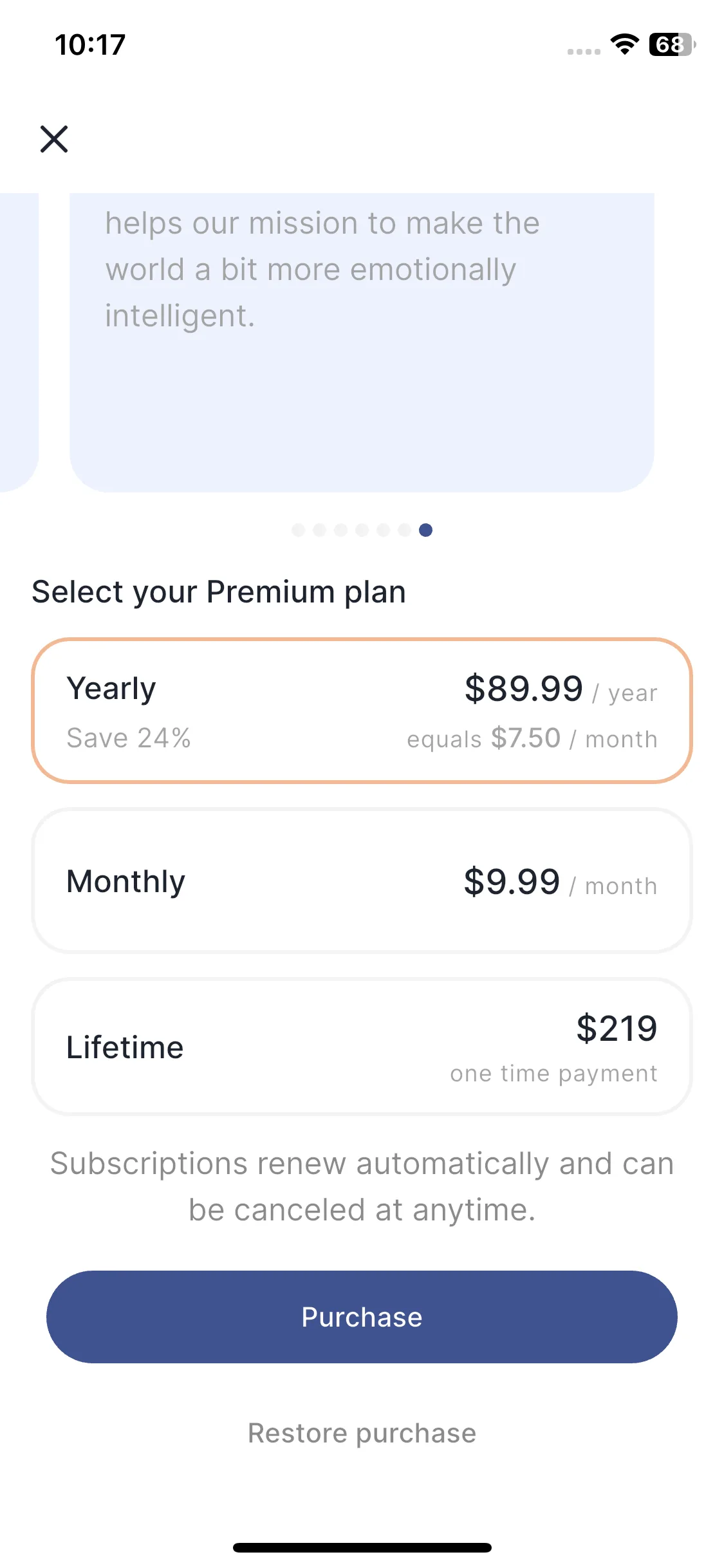Close the Premium paywall with the X icon
This screenshot has width=724, height=1568.
click(54, 139)
